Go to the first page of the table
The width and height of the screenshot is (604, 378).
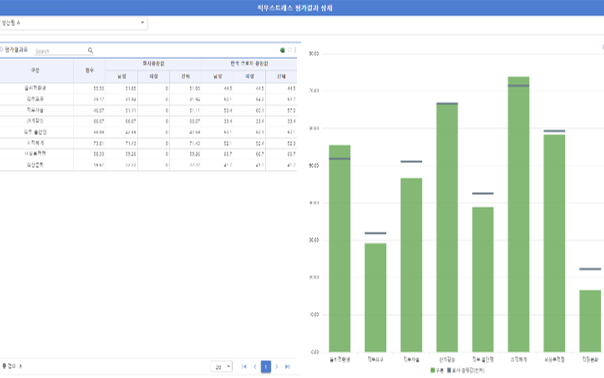(244, 367)
